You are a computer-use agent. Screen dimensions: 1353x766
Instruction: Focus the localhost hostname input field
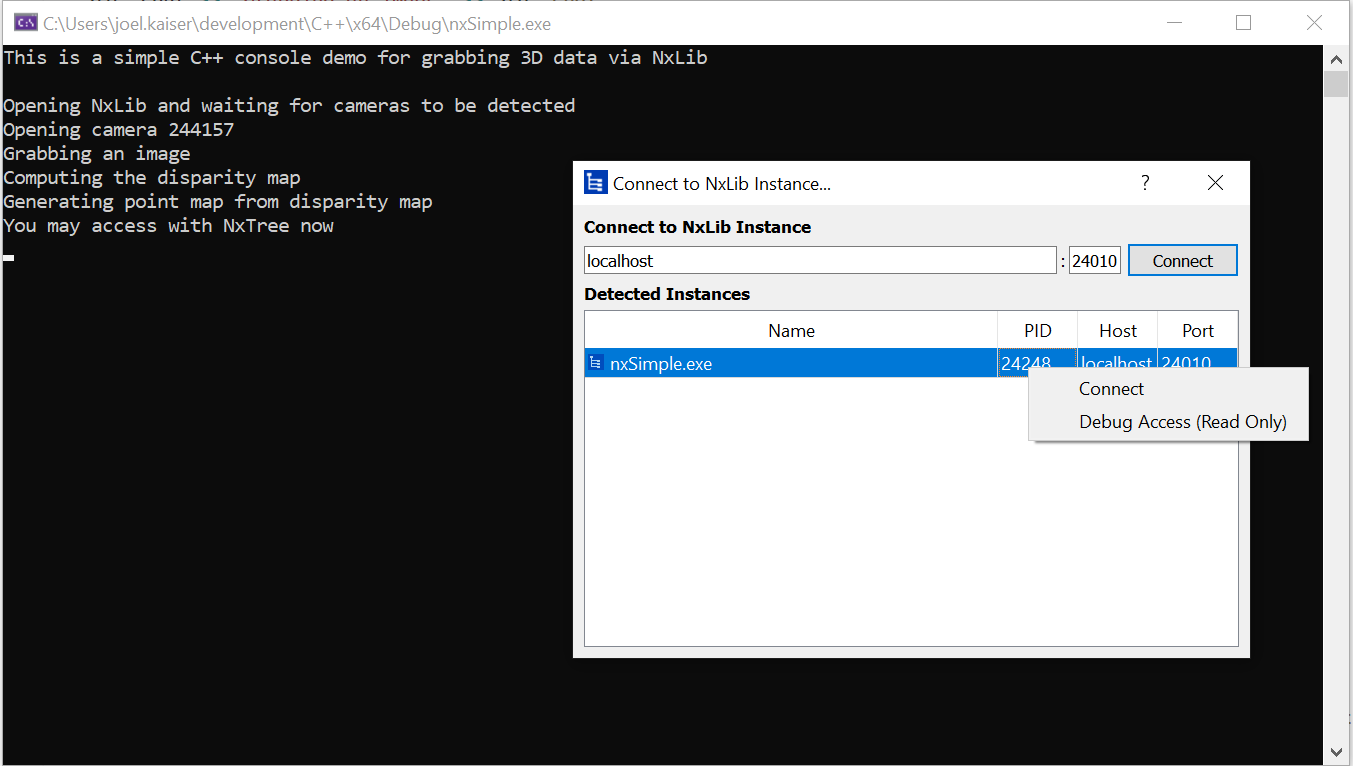click(x=820, y=261)
